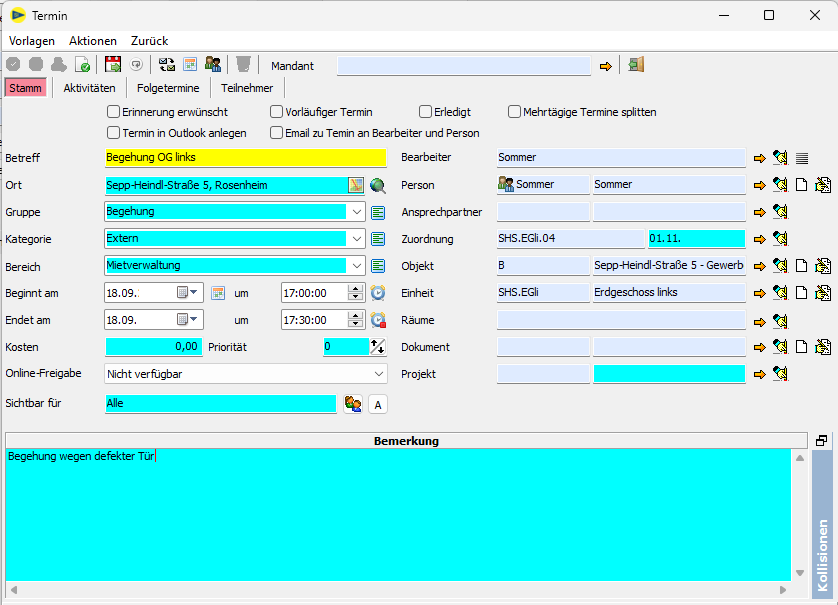The height and width of the screenshot is (605, 838).
Task: Click the globe search icon beside Ort
Action: tap(377, 185)
